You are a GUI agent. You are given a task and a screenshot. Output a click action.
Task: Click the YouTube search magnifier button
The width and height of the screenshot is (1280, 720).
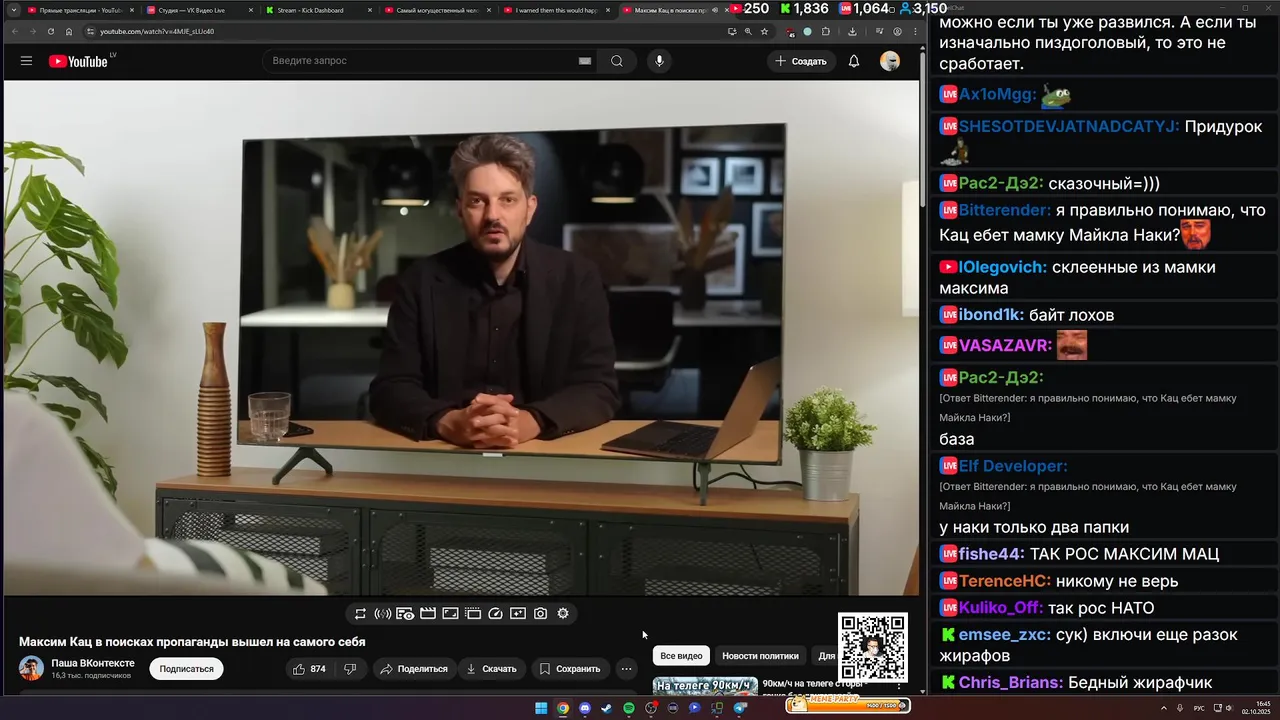pos(617,61)
